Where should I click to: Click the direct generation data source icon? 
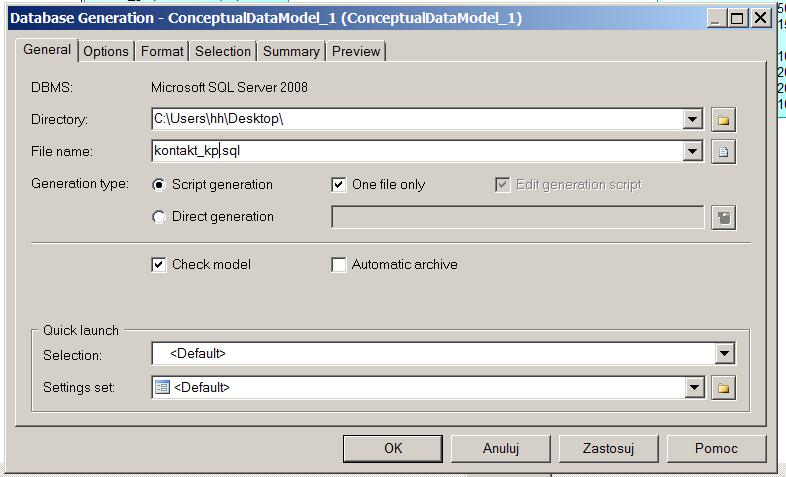723,217
